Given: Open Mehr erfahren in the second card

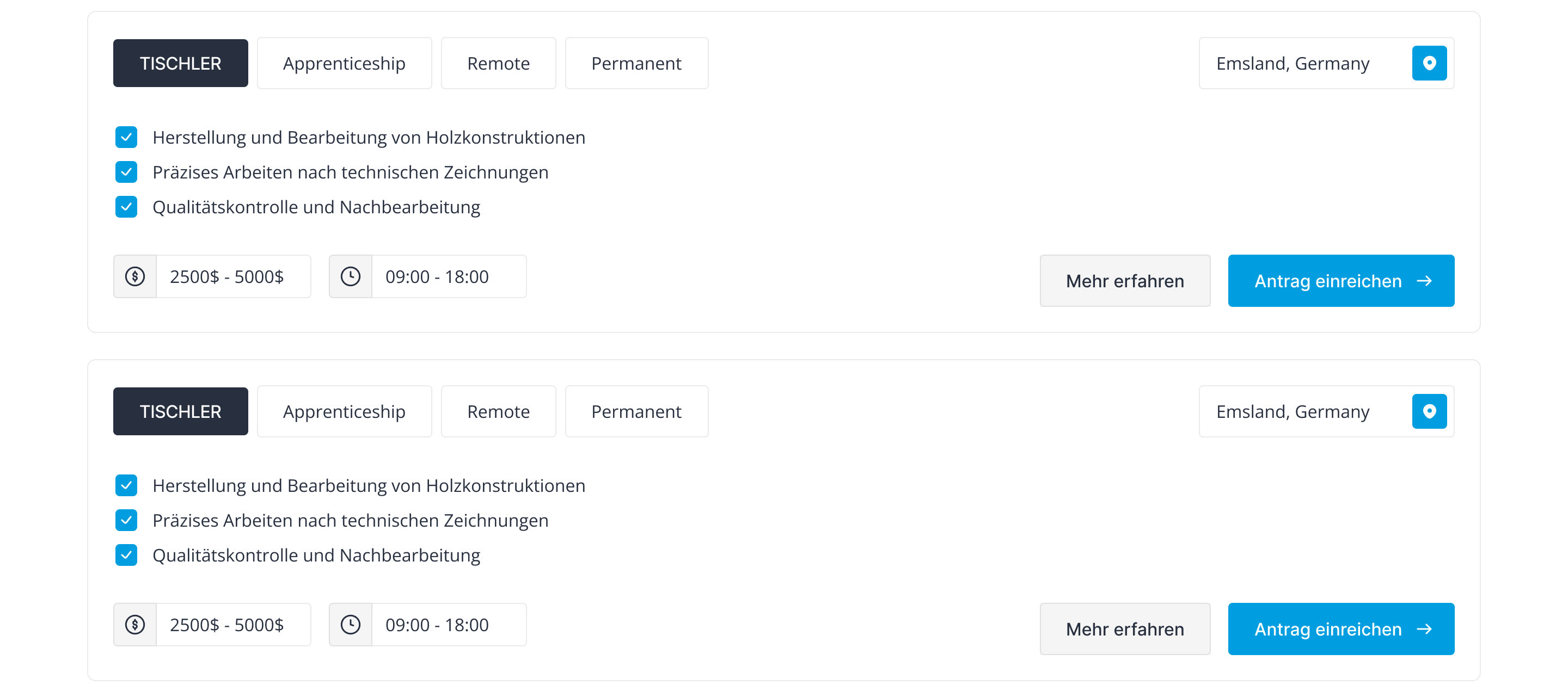Looking at the screenshot, I should pos(1125,629).
